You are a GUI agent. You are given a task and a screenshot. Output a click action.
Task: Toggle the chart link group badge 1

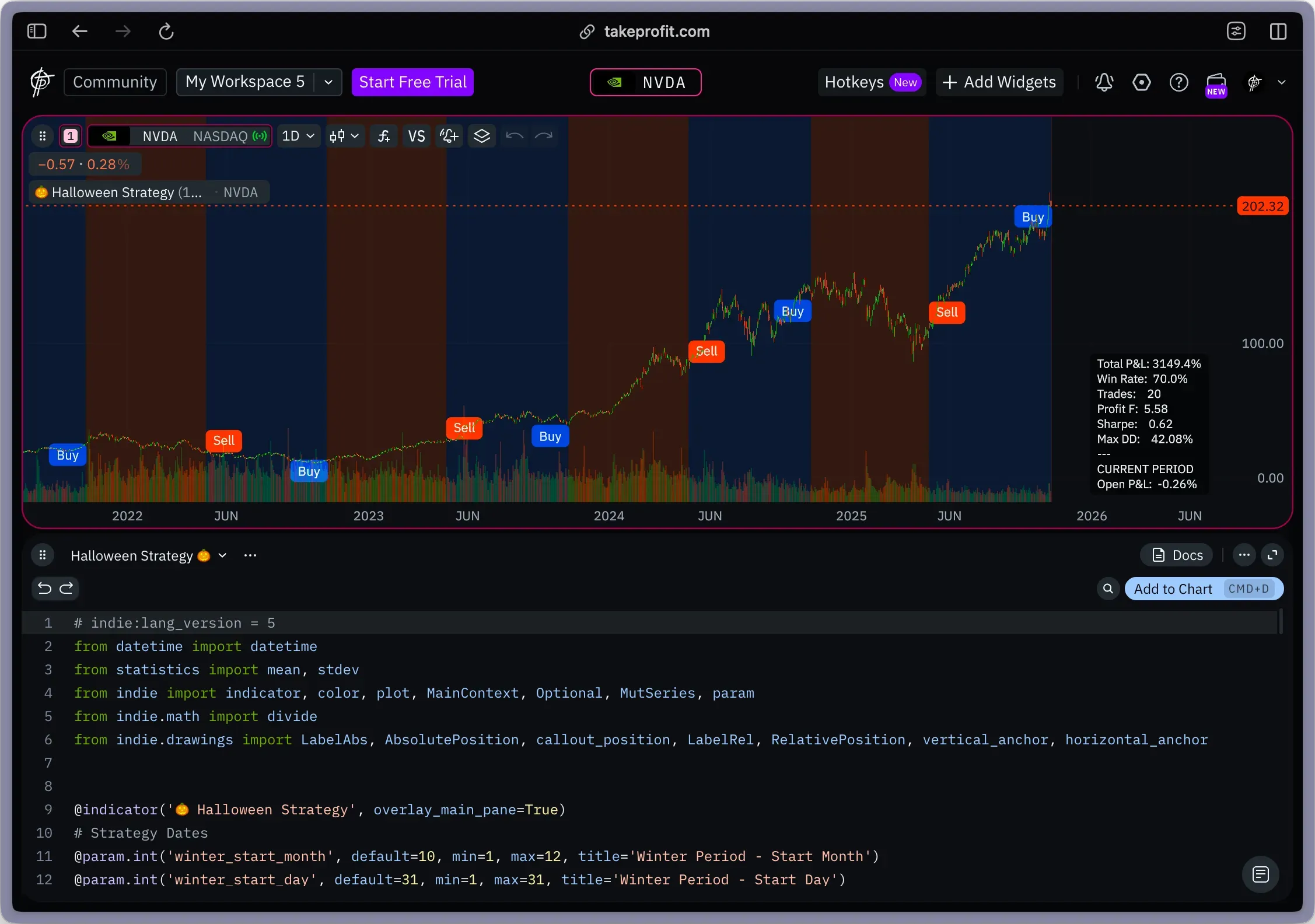click(x=71, y=136)
